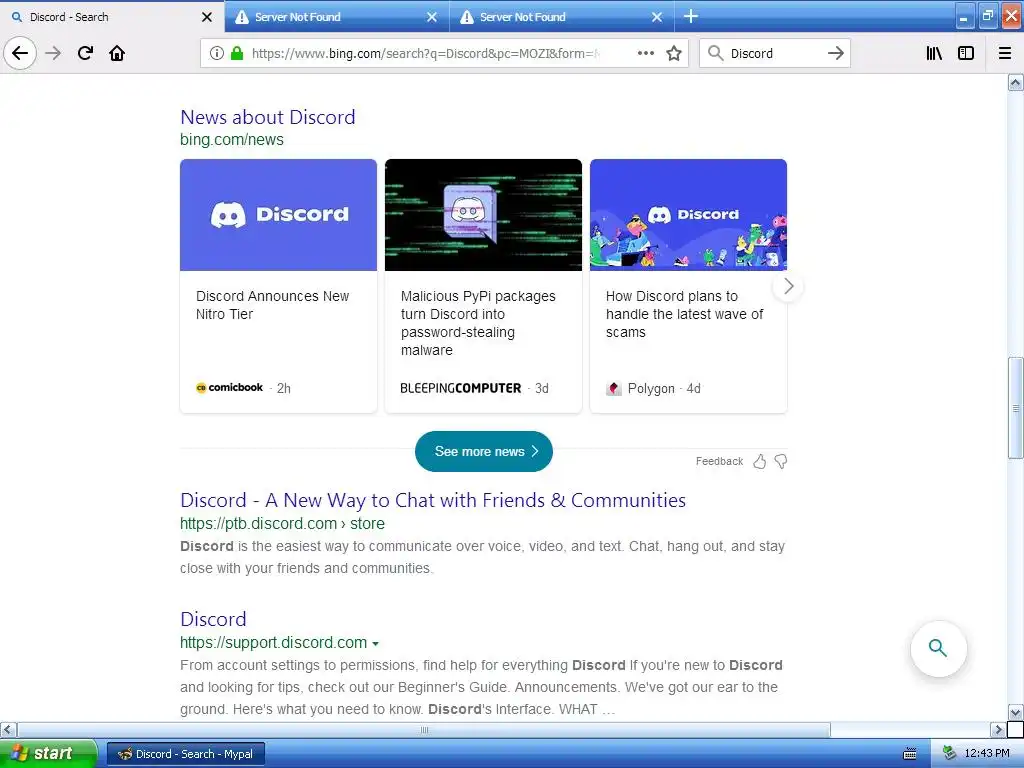Reload the current page
The height and width of the screenshot is (768, 1024).
pyautogui.click(x=85, y=53)
